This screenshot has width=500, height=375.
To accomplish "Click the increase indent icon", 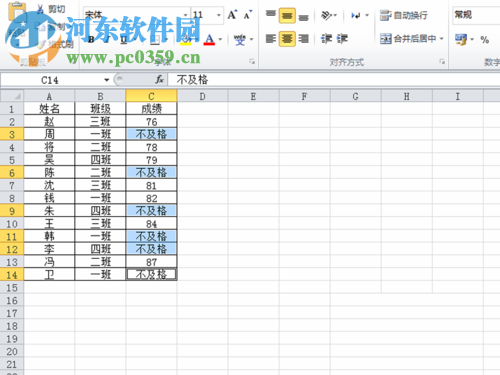I will [342, 39].
